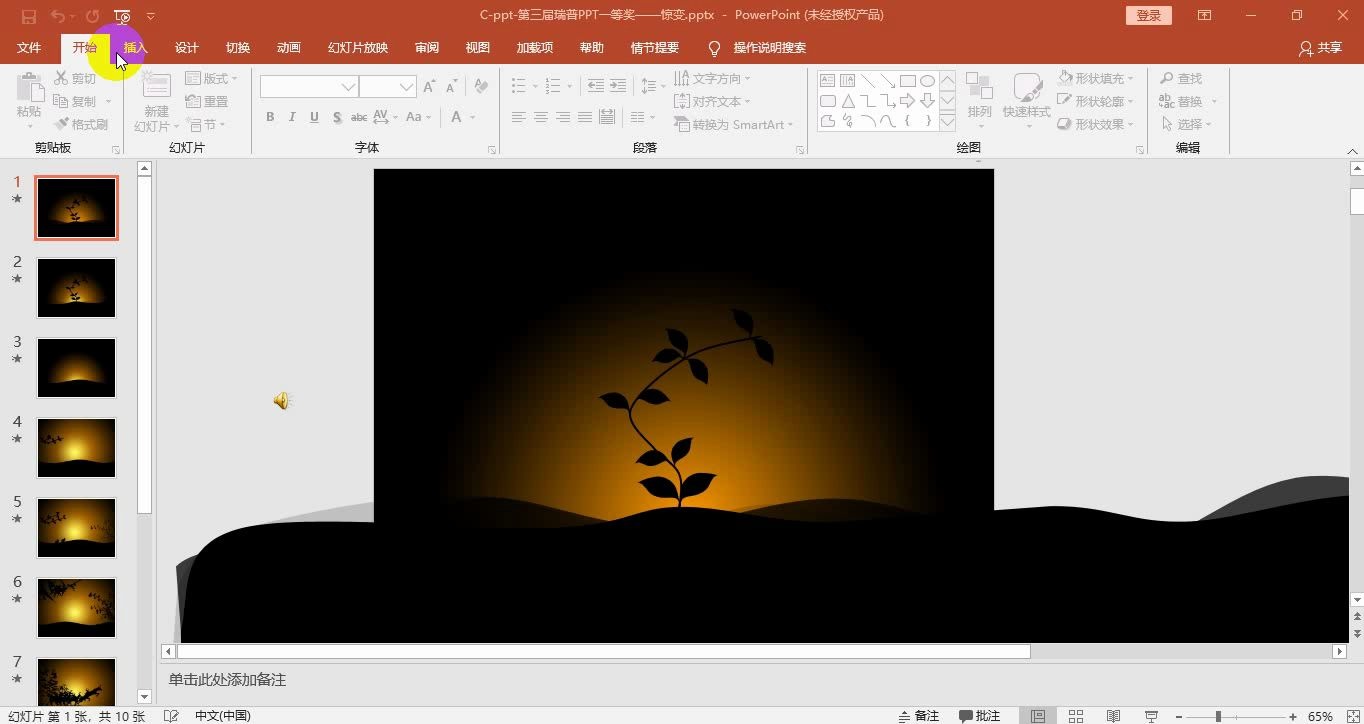Open Shape Fill (形状填充) dropdown
The image size is (1364, 724).
(1097, 78)
